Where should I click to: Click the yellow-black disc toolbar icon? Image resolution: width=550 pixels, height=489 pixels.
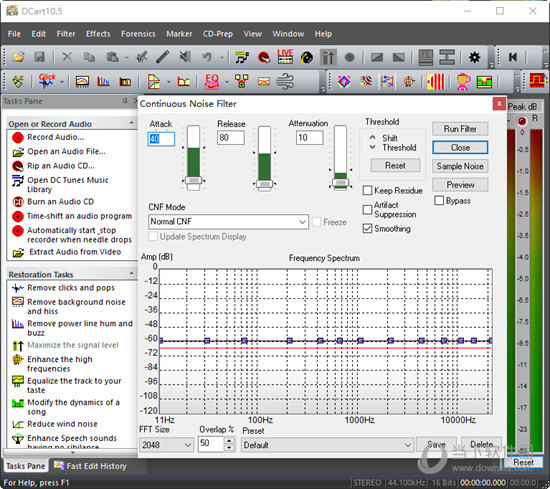pyautogui.click(x=307, y=57)
